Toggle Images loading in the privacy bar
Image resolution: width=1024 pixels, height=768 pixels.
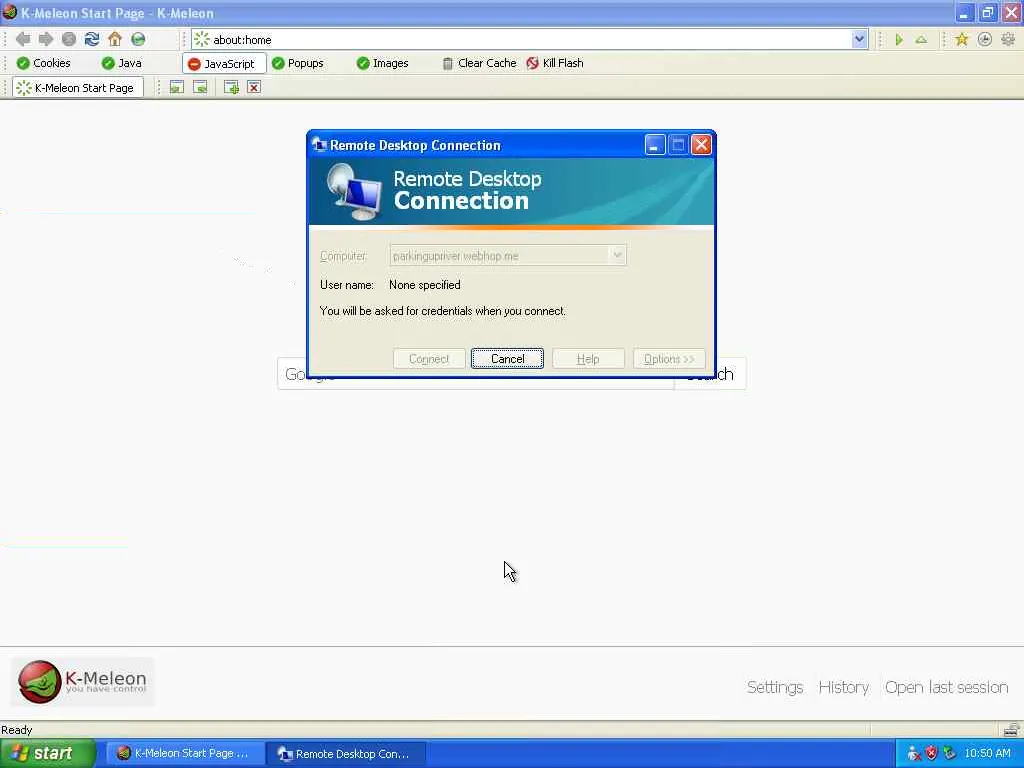383,63
